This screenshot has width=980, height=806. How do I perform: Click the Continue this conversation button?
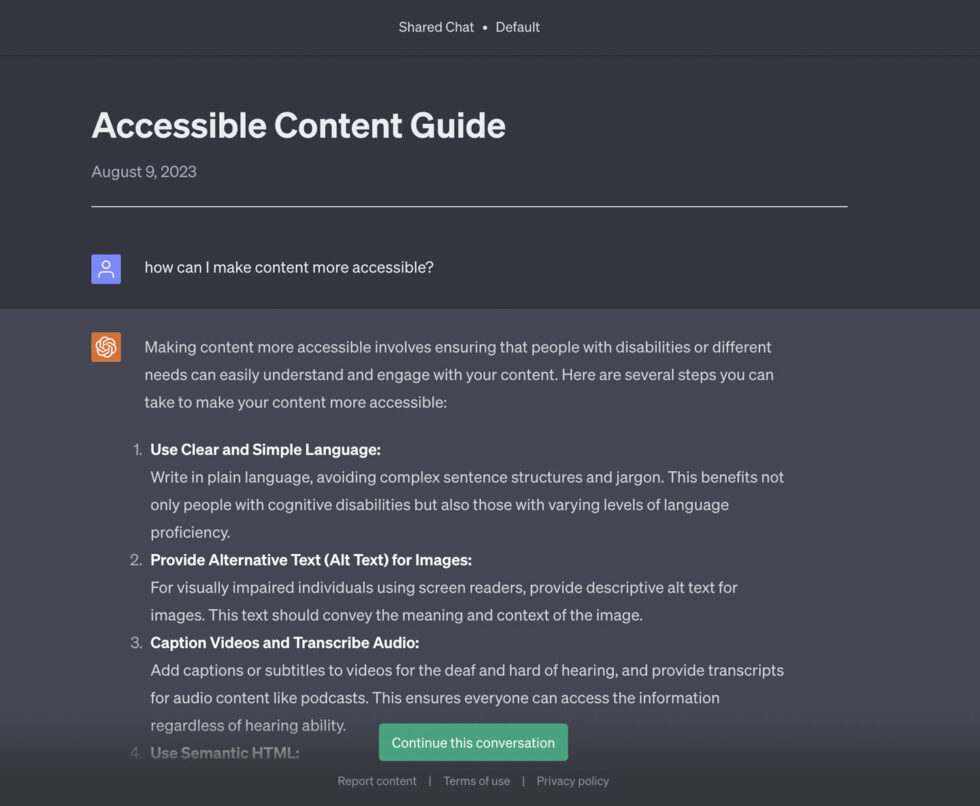pos(472,742)
